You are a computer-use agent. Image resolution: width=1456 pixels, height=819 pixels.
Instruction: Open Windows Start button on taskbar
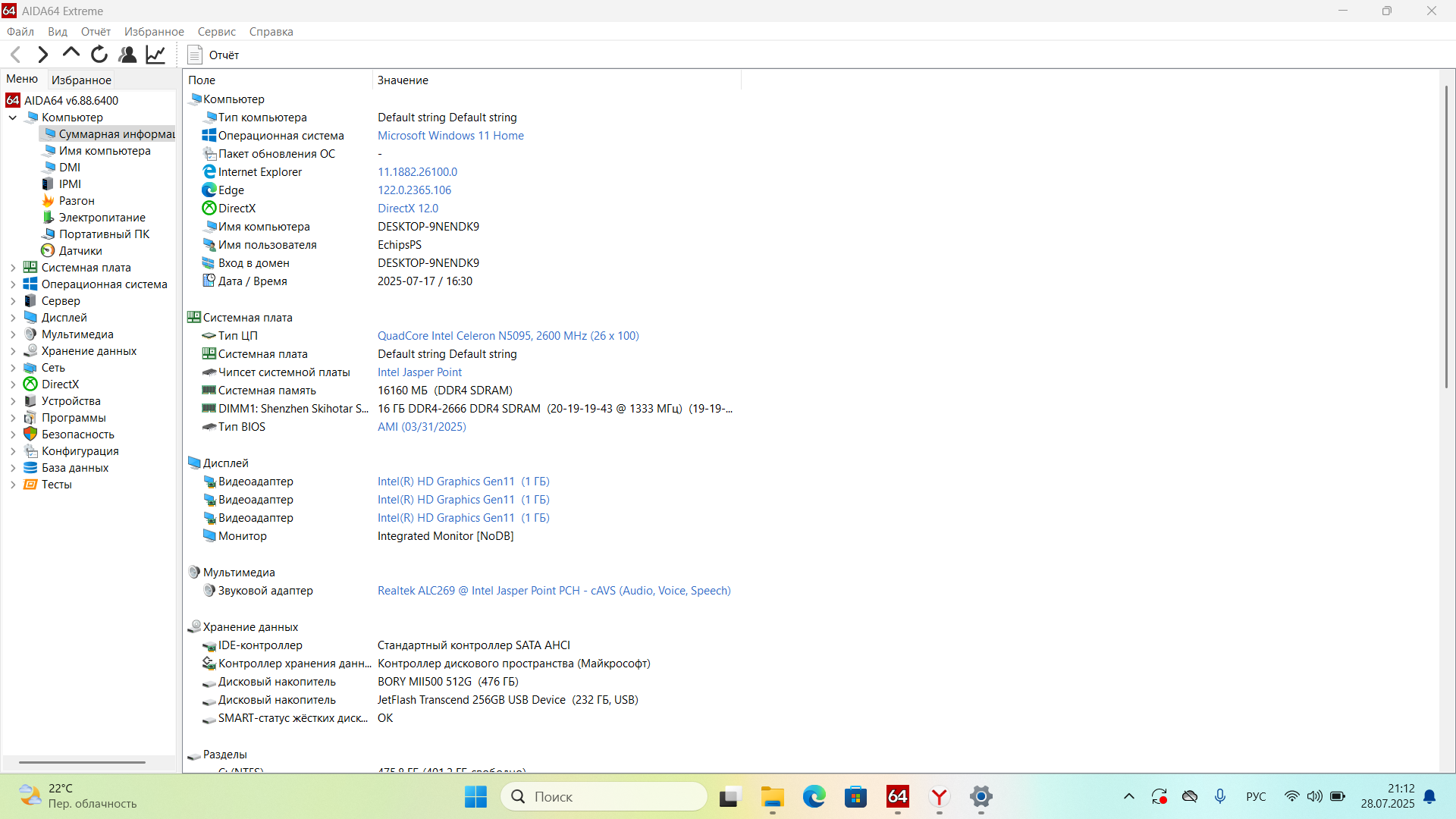click(x=475, y=796)
